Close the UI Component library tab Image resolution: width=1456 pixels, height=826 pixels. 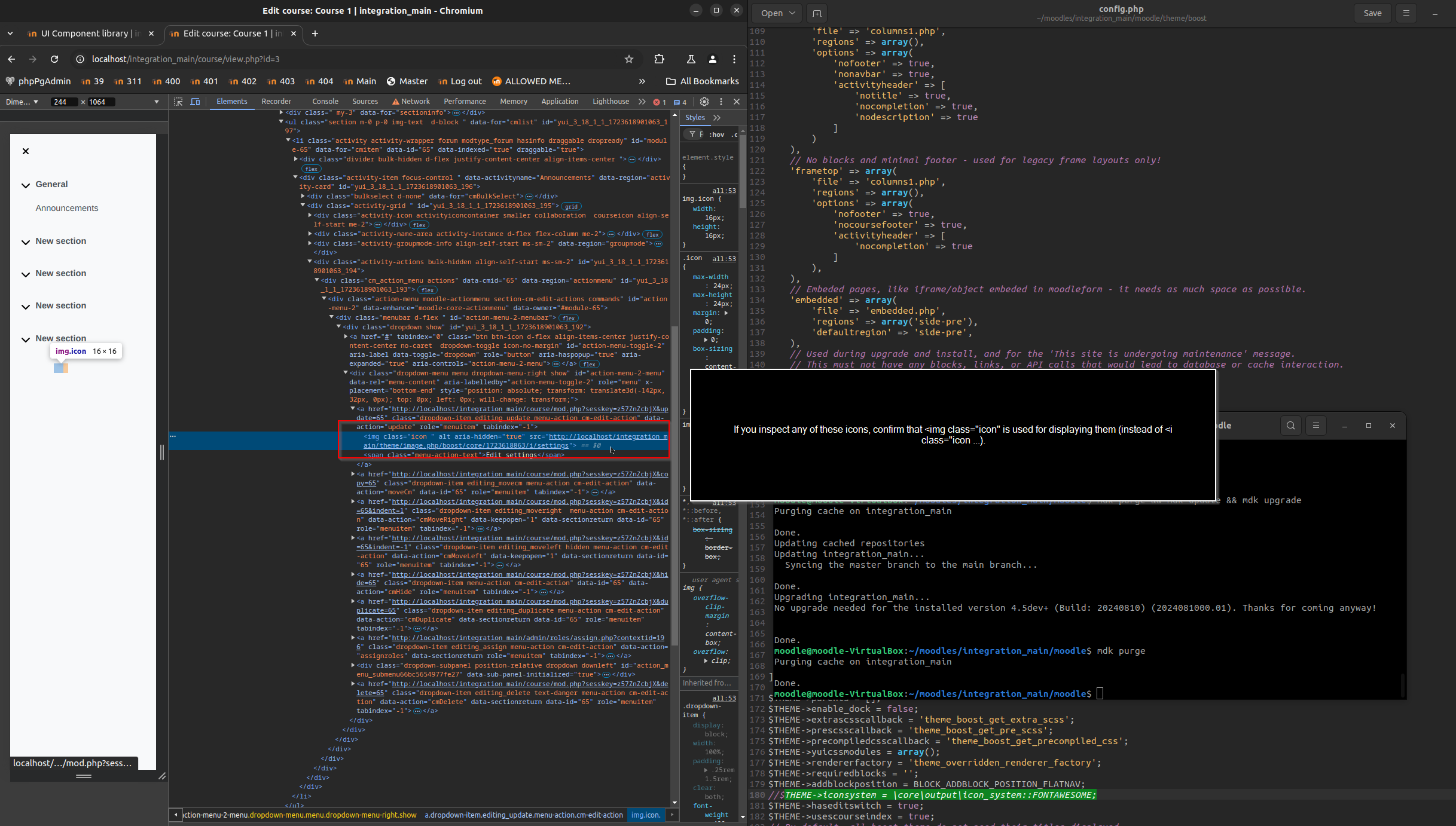[x=151, y=33]
